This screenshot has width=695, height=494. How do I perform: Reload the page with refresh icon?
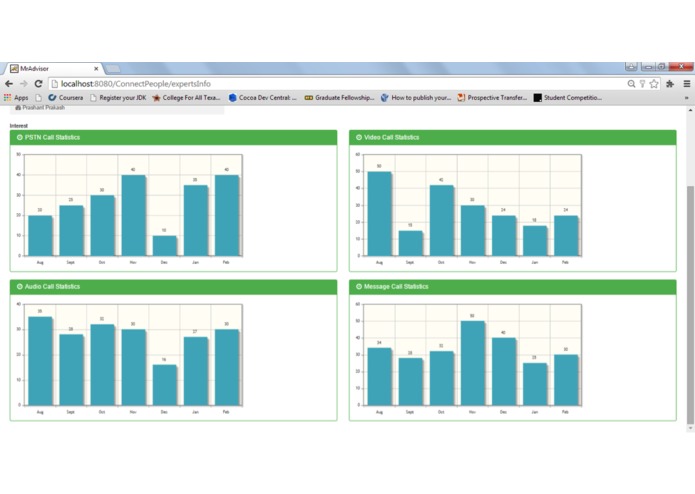(39, 84)
